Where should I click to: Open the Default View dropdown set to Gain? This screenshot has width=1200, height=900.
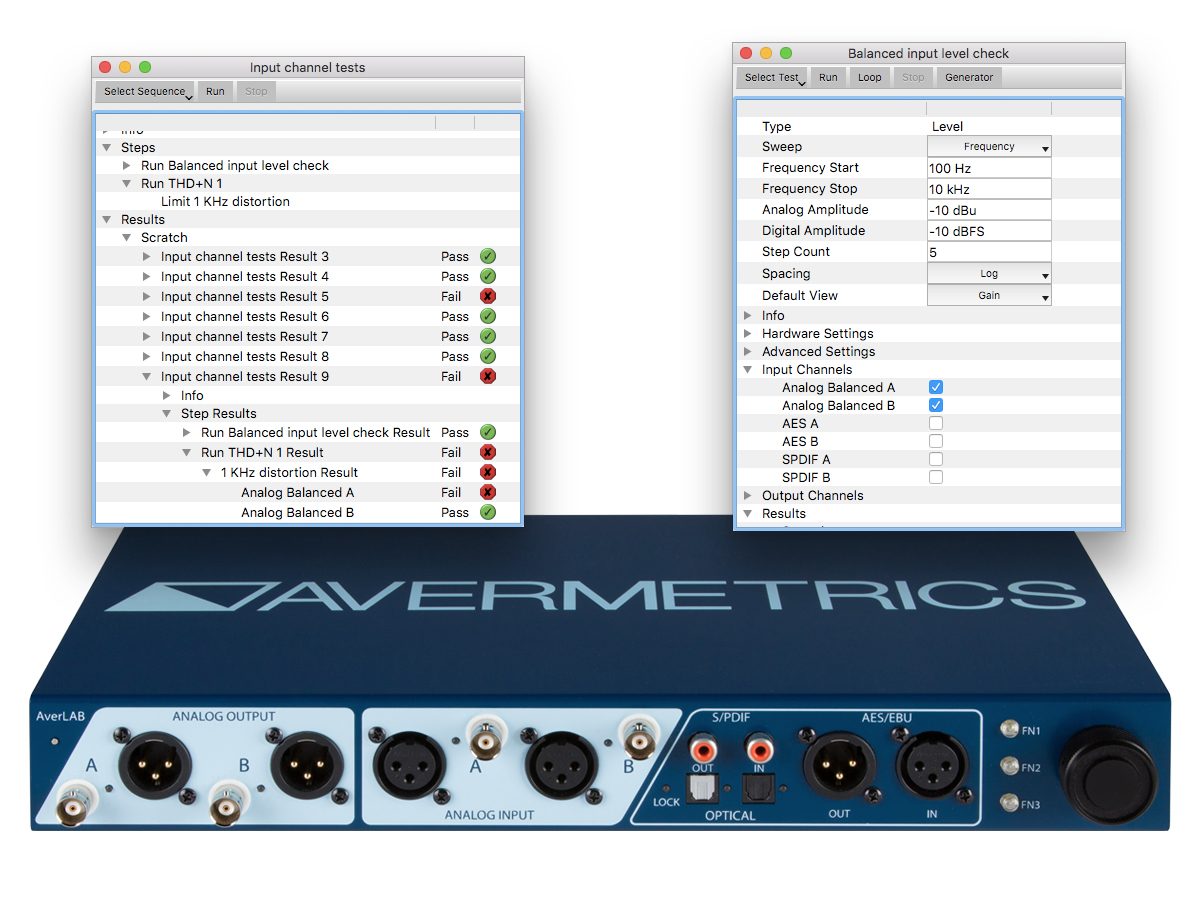point(989,296)
